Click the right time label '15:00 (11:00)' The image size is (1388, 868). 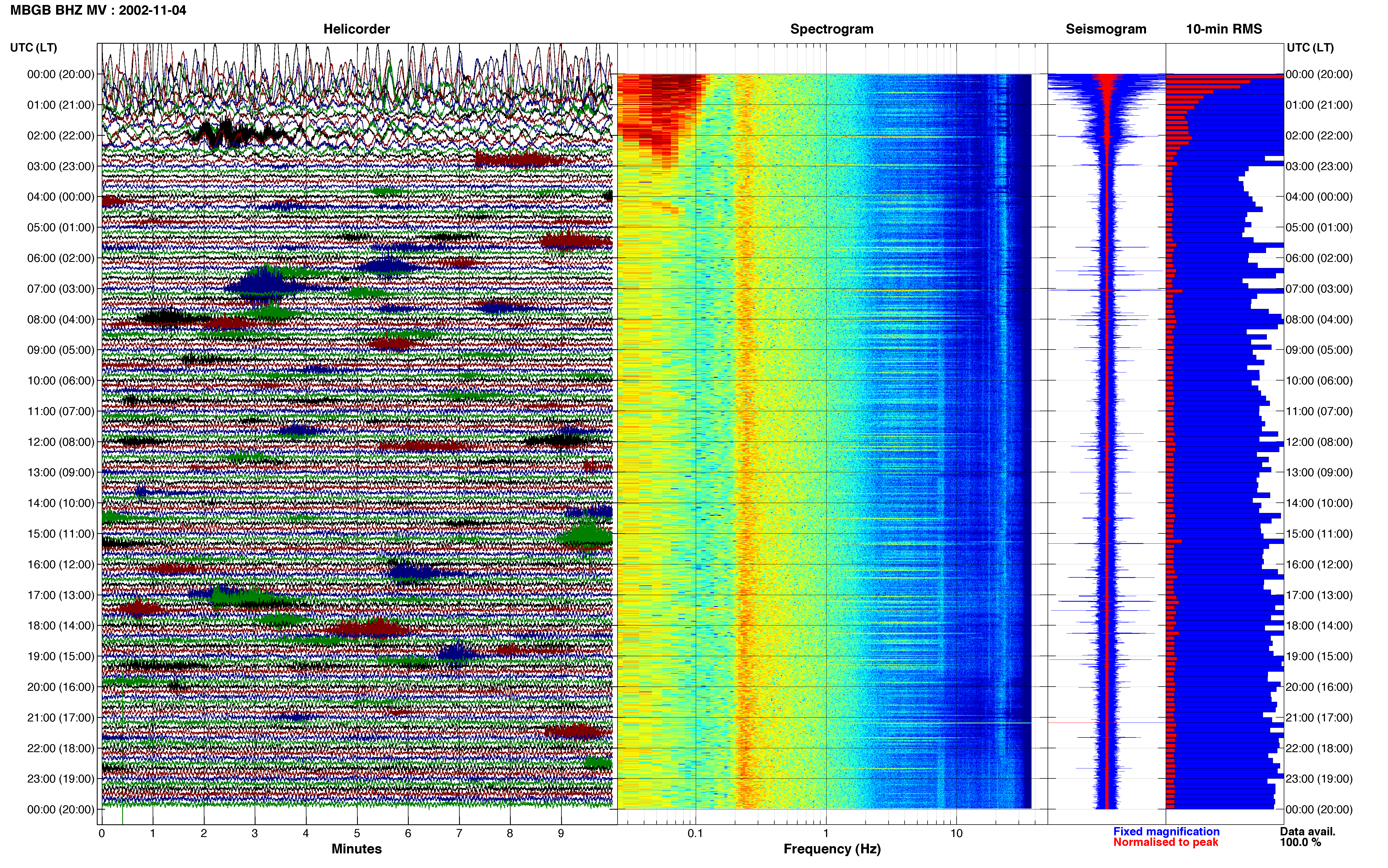[x=1319, y=534]
